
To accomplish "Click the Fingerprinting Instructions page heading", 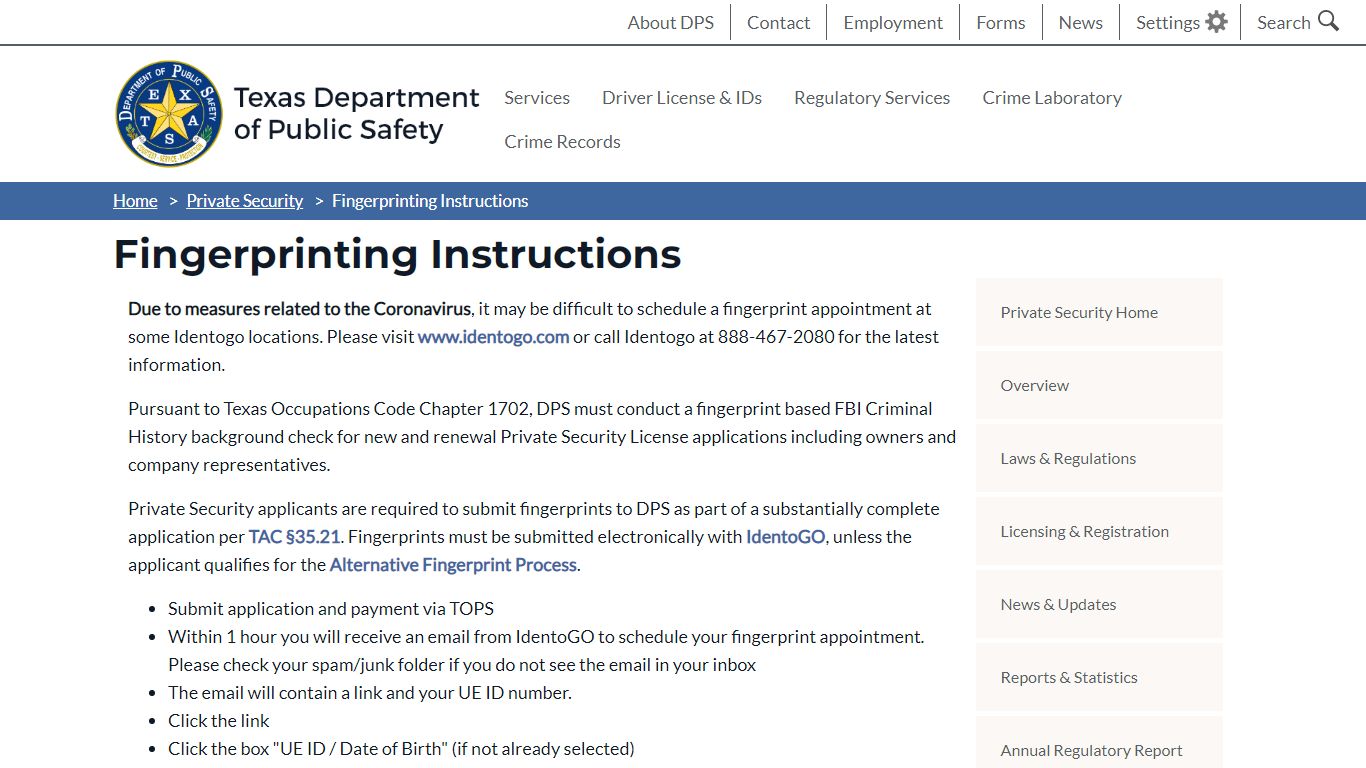I will 397,254.
